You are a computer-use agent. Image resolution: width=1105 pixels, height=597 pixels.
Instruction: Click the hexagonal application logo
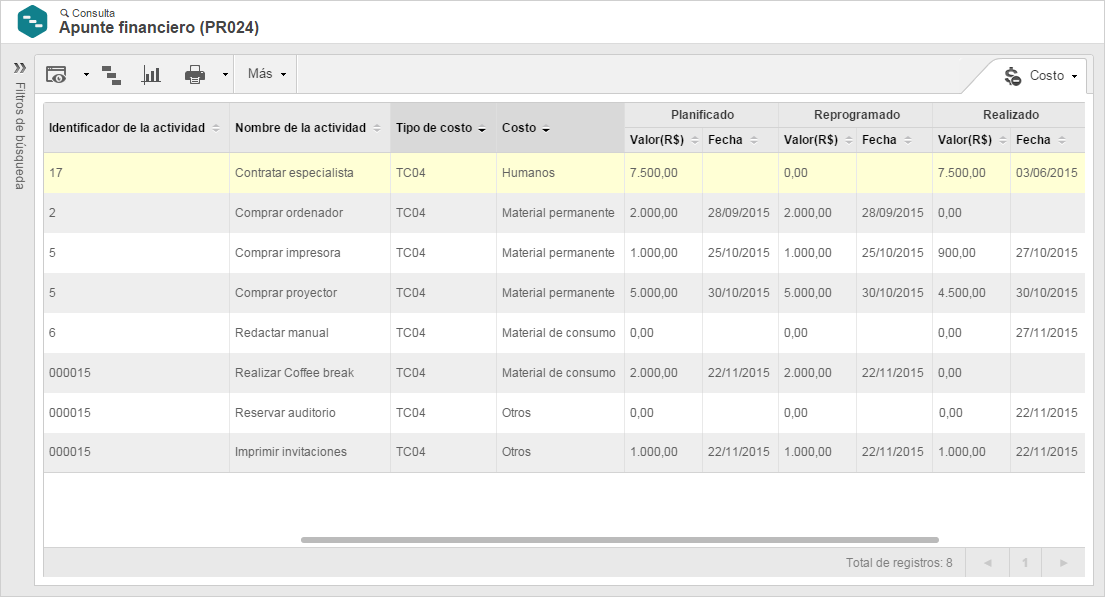pos(32,21)
